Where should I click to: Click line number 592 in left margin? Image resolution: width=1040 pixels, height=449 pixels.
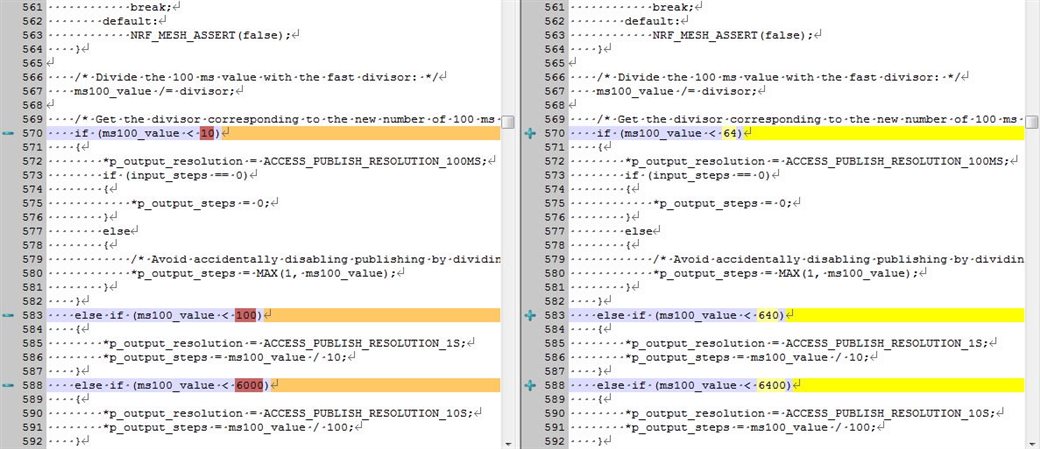pos(32,441)
